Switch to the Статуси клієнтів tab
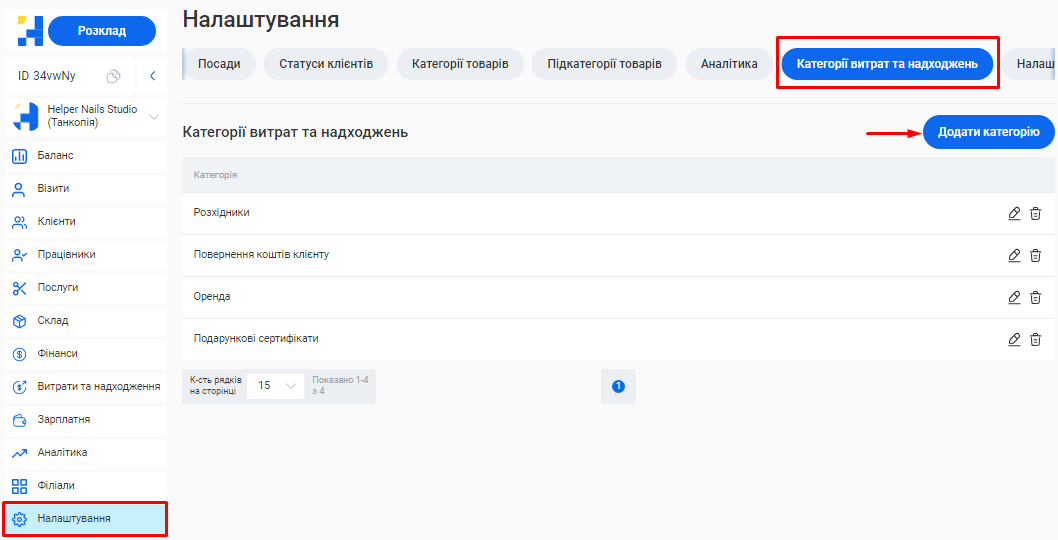Image resolution: width=1058 pixels, height=540 pixels. point(326,64)
